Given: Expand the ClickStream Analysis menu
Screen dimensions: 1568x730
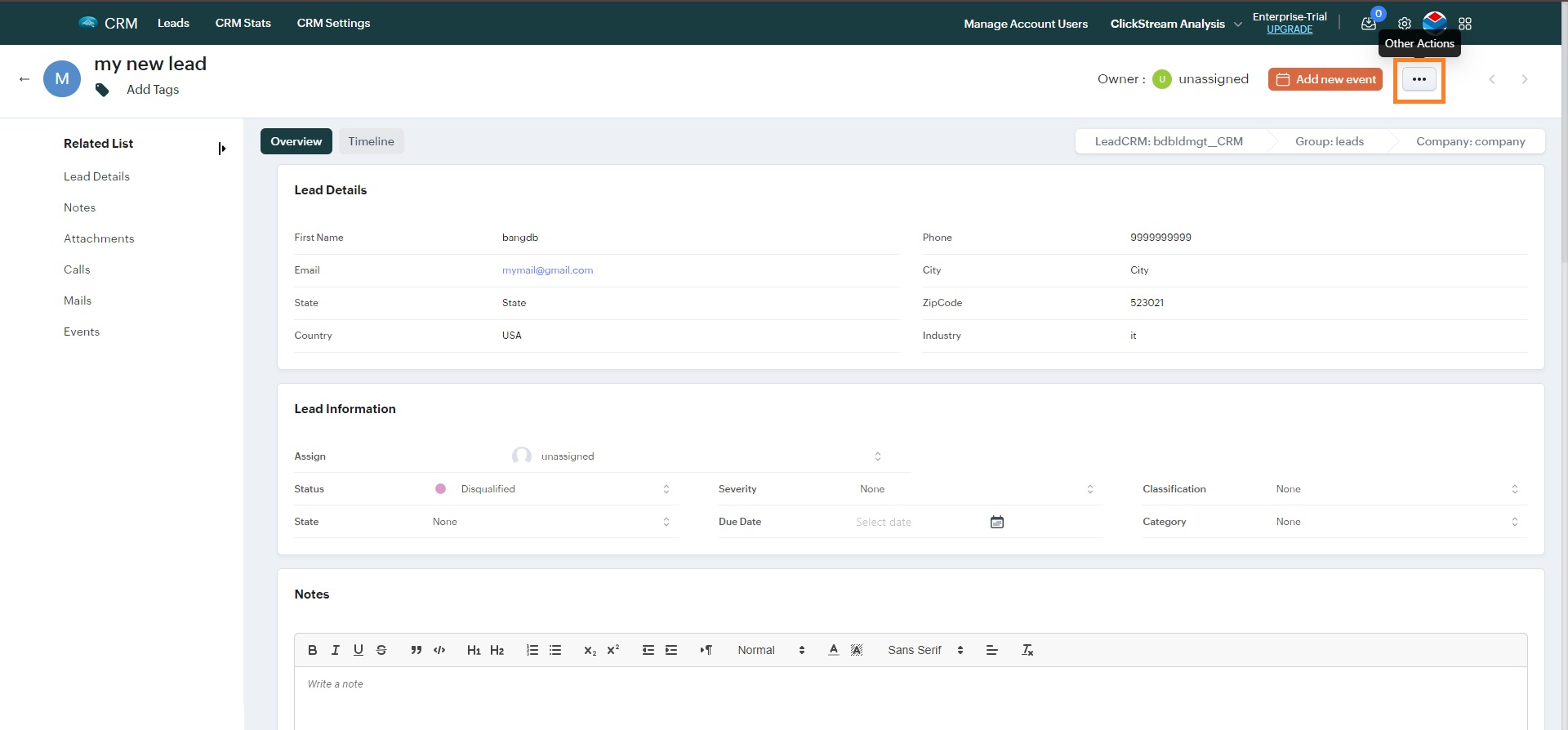Looking at the screenshot, I should [x=1176, y=24].
